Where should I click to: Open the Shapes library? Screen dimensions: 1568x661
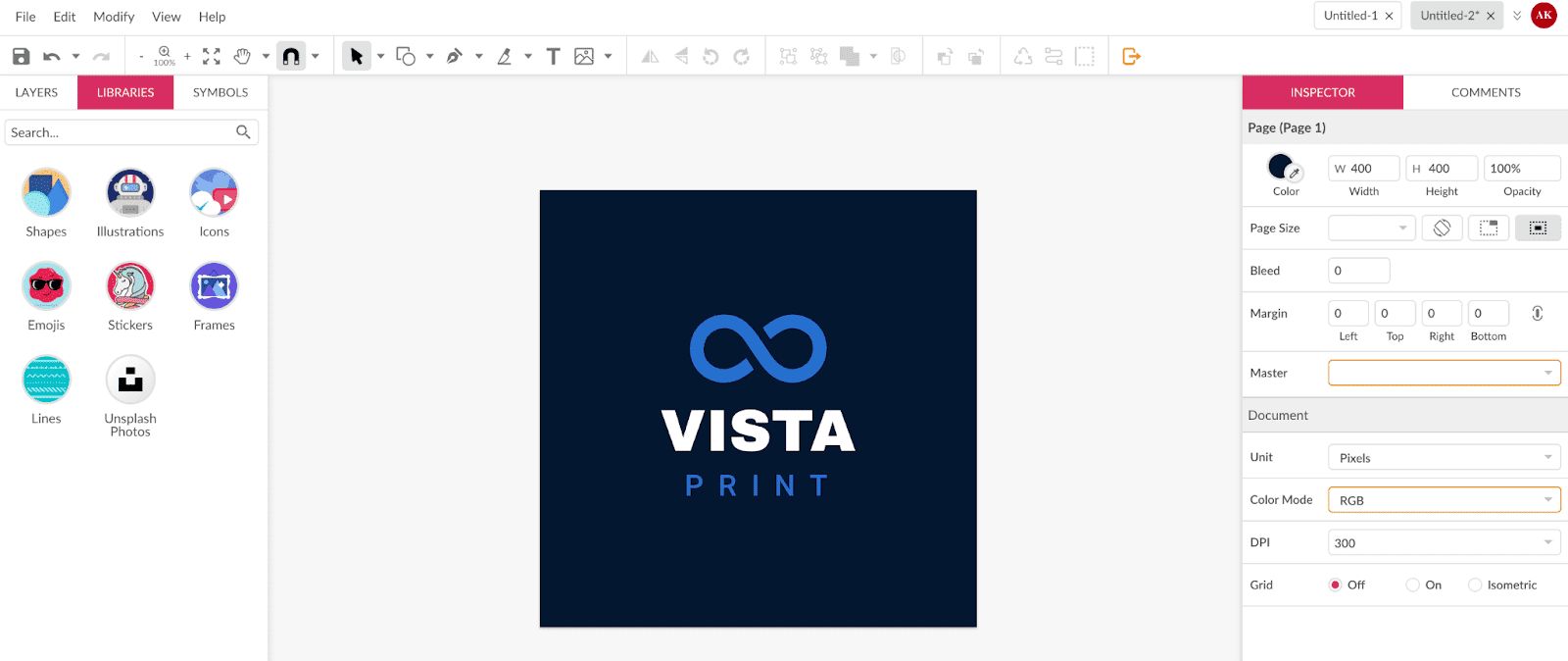(x=46, y=203)
